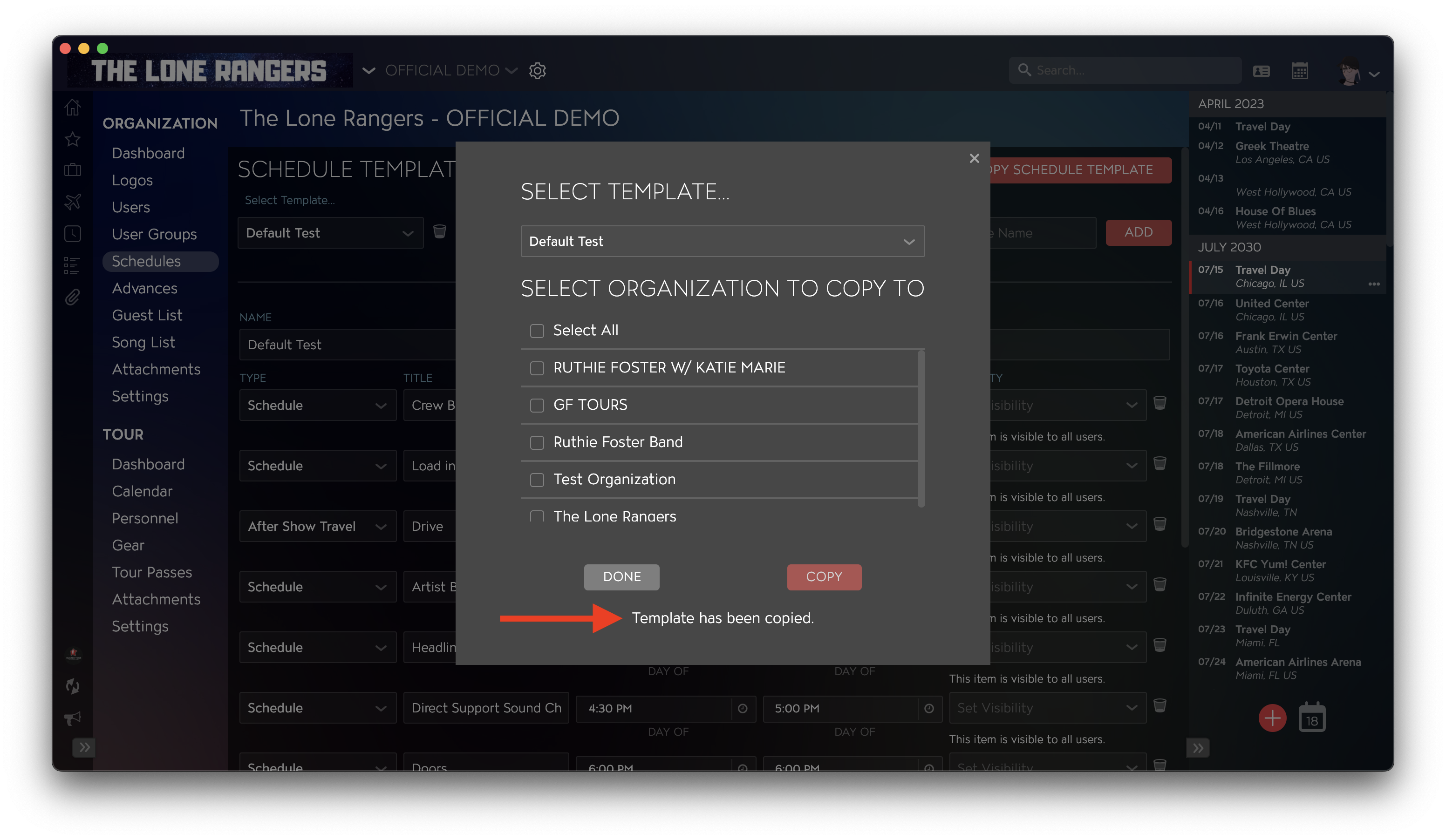
Task: Check RUTHIE FOSTER W/ KATIE MARIE
Action: [537, 368]
